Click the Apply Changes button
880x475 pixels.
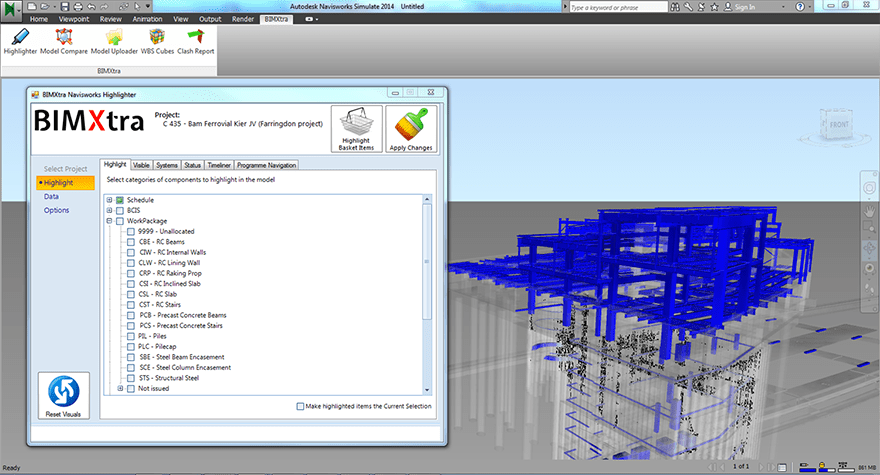[411, 129]
